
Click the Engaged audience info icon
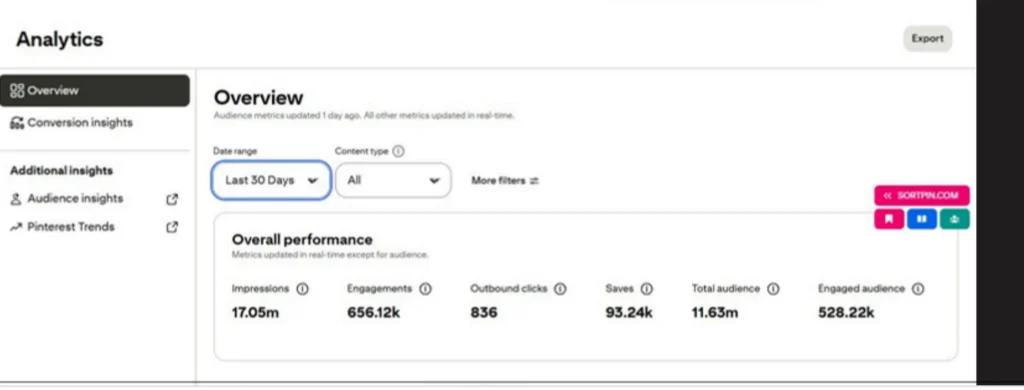[918, 289]
